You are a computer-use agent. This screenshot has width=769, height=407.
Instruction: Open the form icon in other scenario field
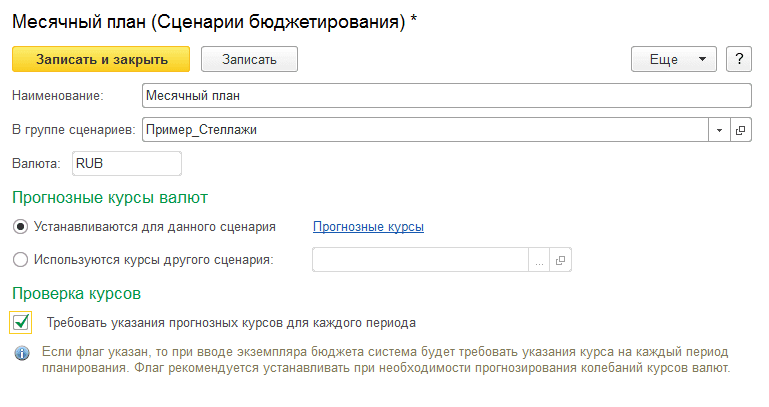coord(560,260)
